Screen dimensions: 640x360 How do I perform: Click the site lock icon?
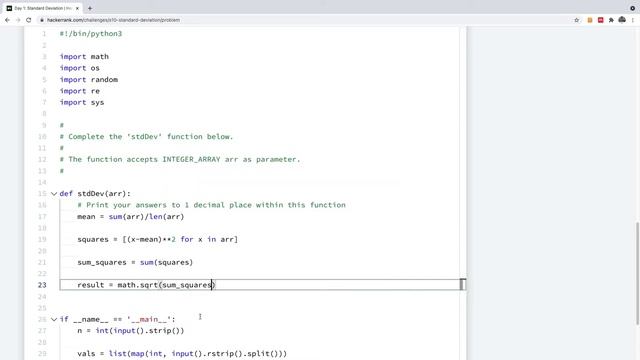pyautogui.click(x=42, y=20)
